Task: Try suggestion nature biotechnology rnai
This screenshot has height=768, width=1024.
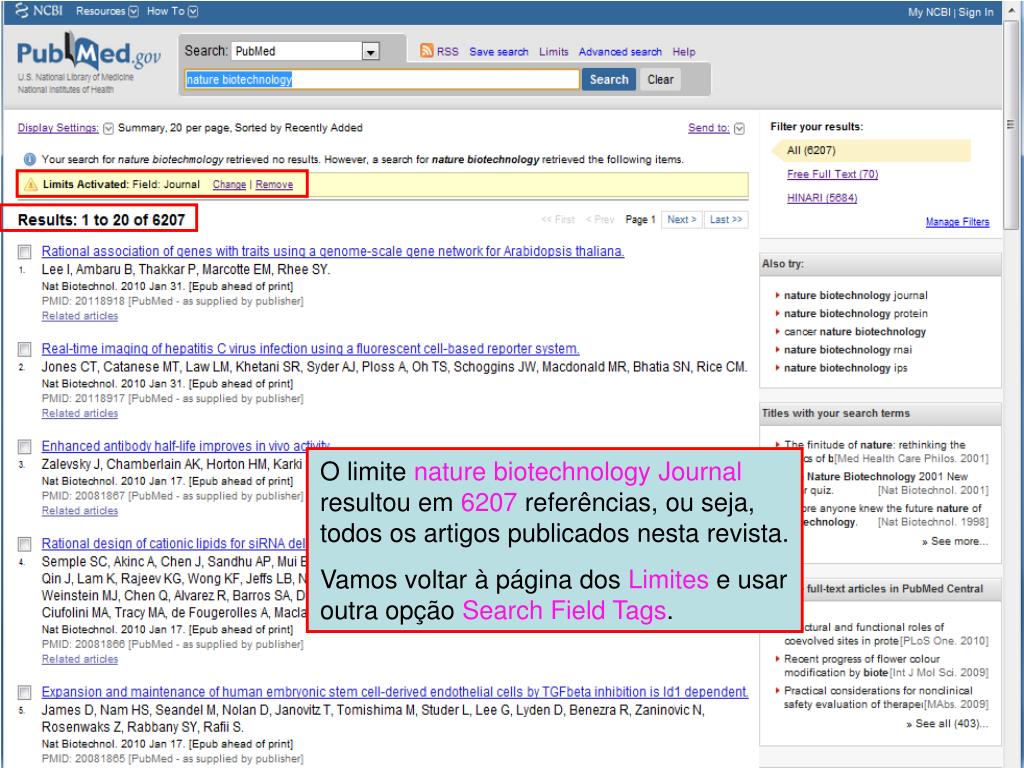Action: click(848, 350)
